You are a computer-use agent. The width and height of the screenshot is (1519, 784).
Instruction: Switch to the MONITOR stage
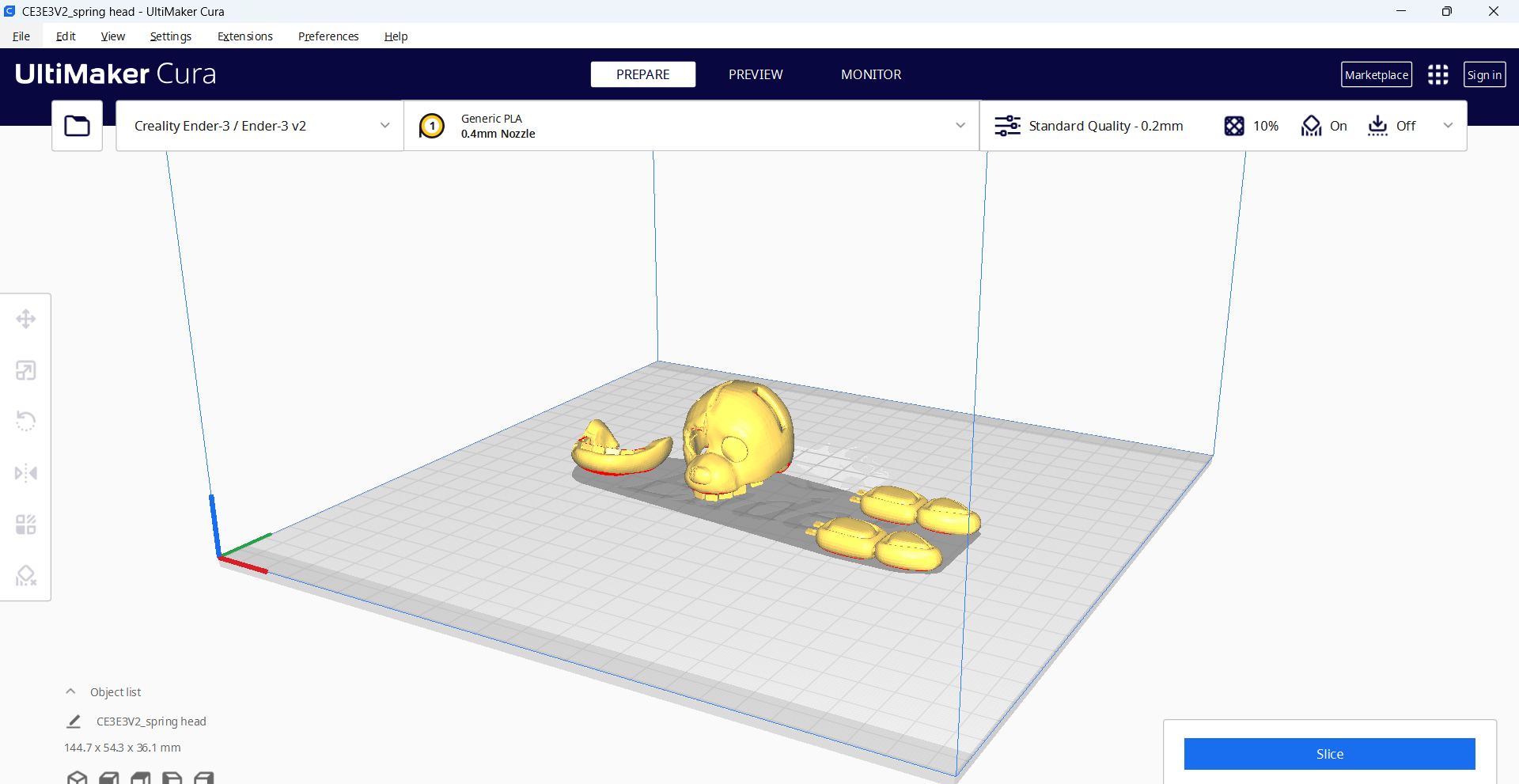point(871,74)
